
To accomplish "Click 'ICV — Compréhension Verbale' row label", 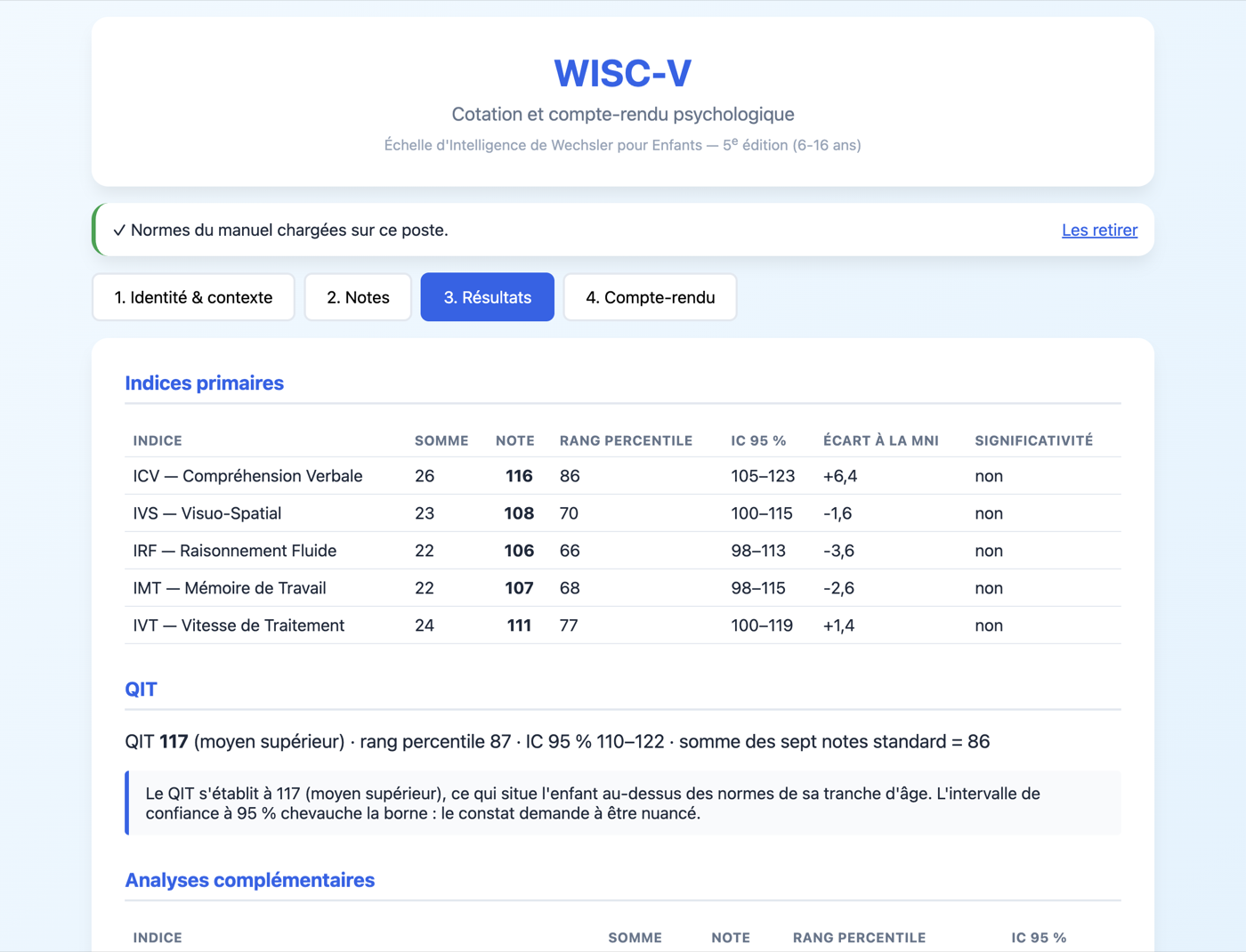I will point(248,476).
